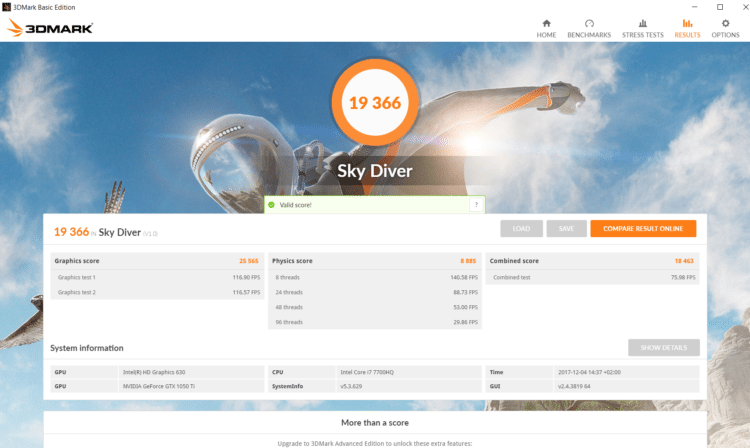Click the 19 366 in Sky Diver result title
The width and height of the screenshot is (750, 448).
tap(106, 232)
